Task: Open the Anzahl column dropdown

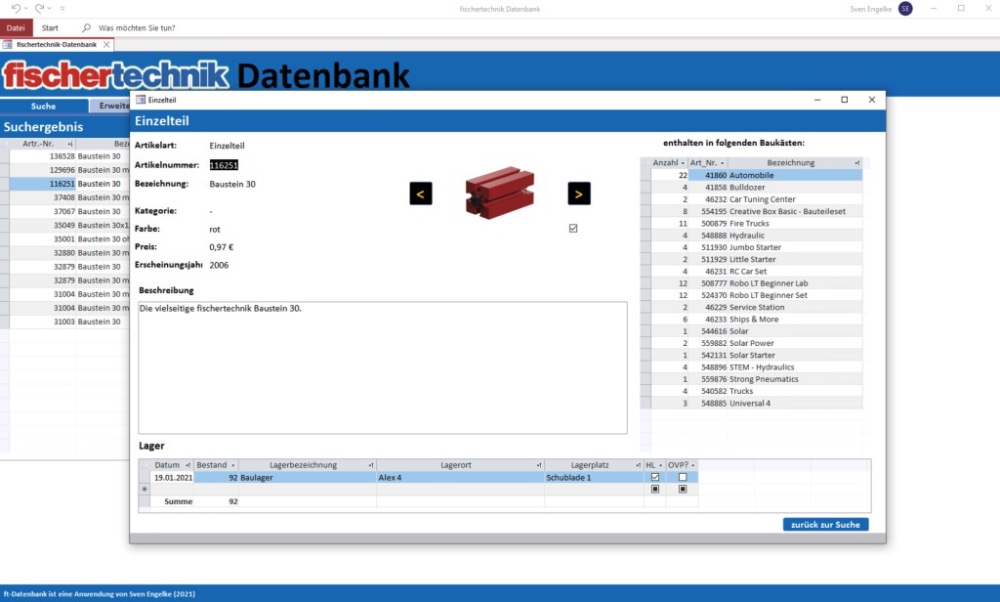Action: (682, 163)
